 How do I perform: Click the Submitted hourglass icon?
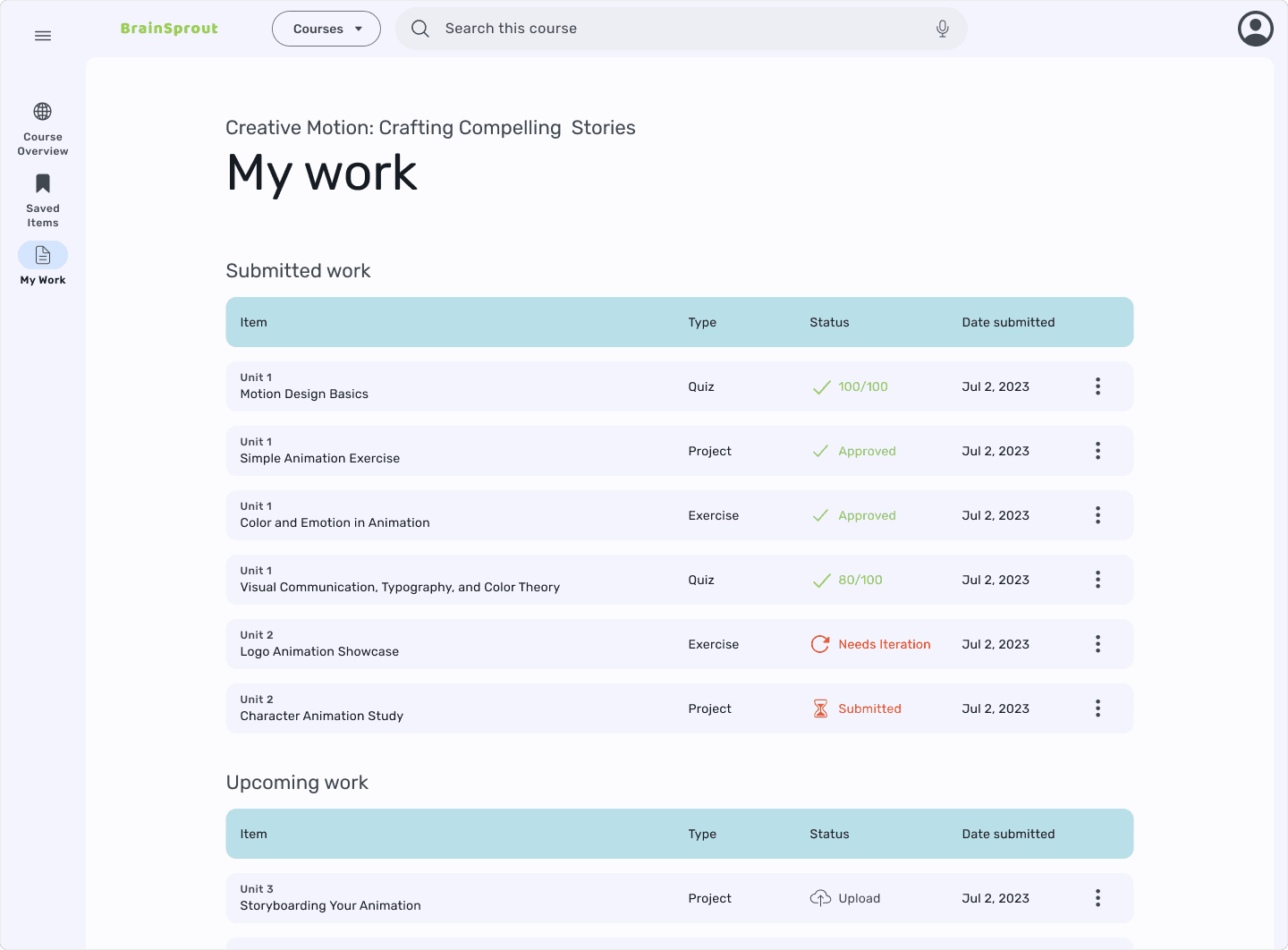820,708
